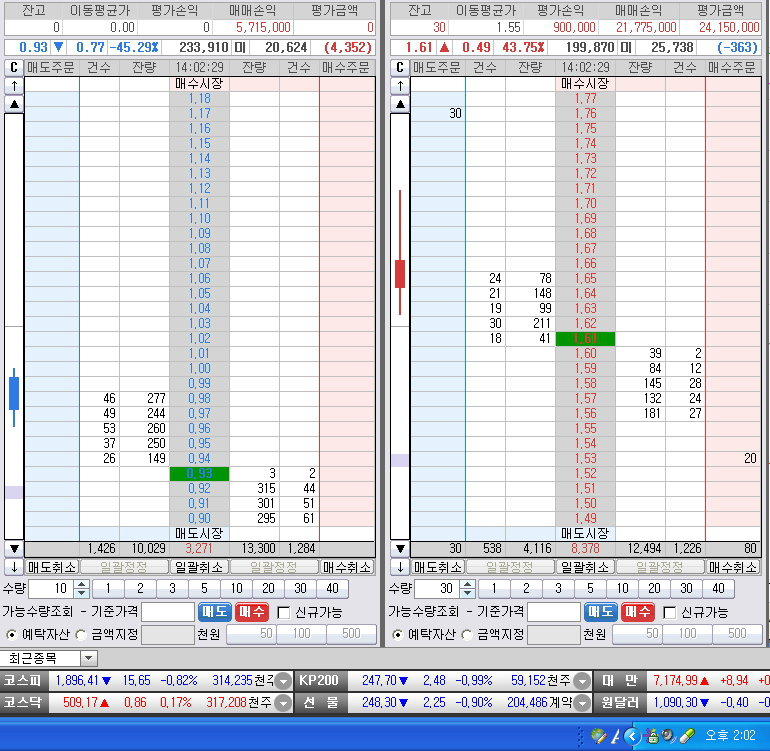Viewport: 770px width, 751px height.
Task: Click the 기준가격 input field in left panel
Action: pos(167,611)
